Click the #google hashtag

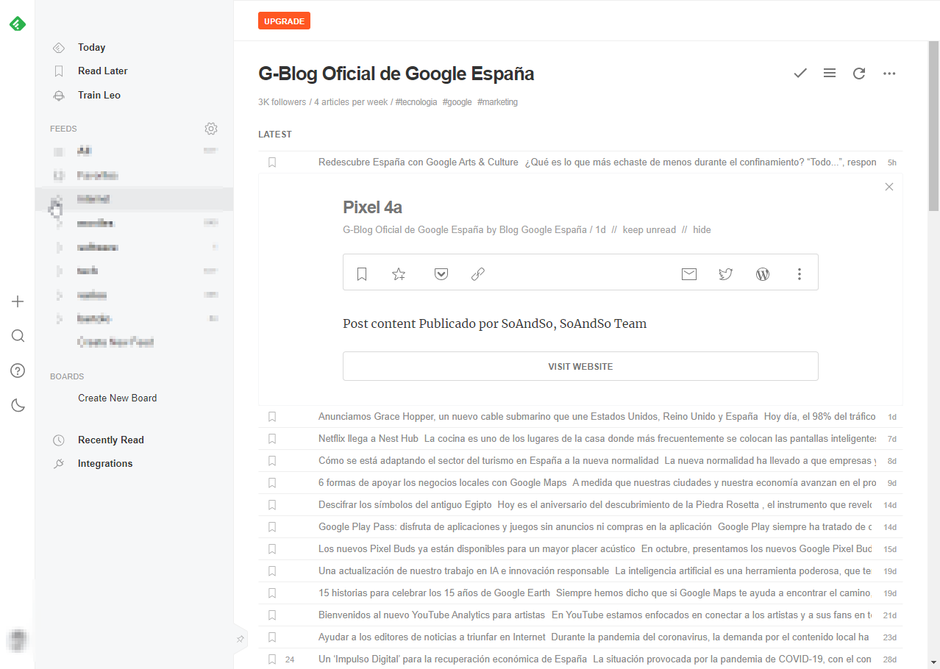coord(457,102)
